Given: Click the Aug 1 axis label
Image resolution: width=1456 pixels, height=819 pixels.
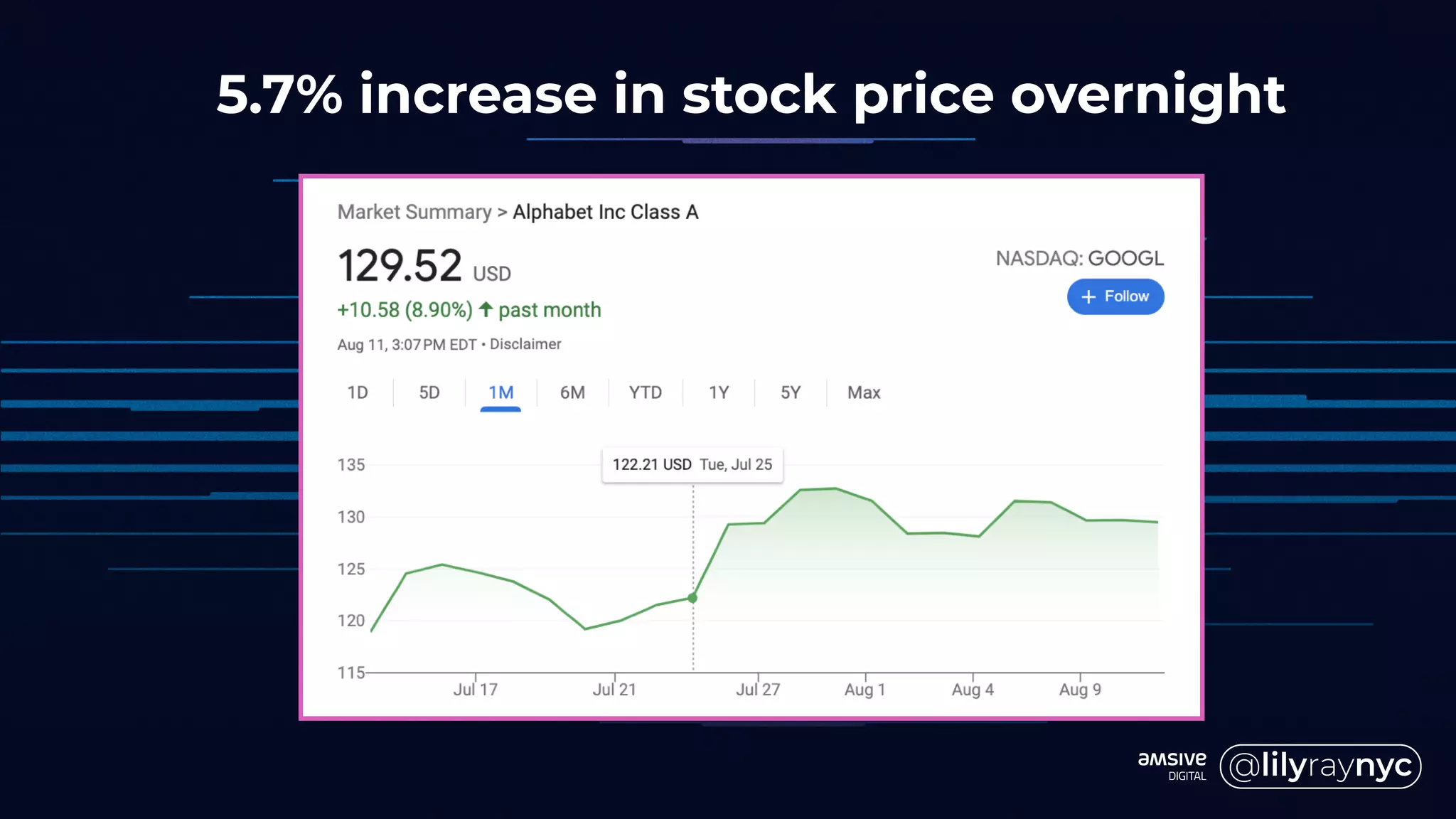Looking at the screenshot, I should click(x=864, y=690).
